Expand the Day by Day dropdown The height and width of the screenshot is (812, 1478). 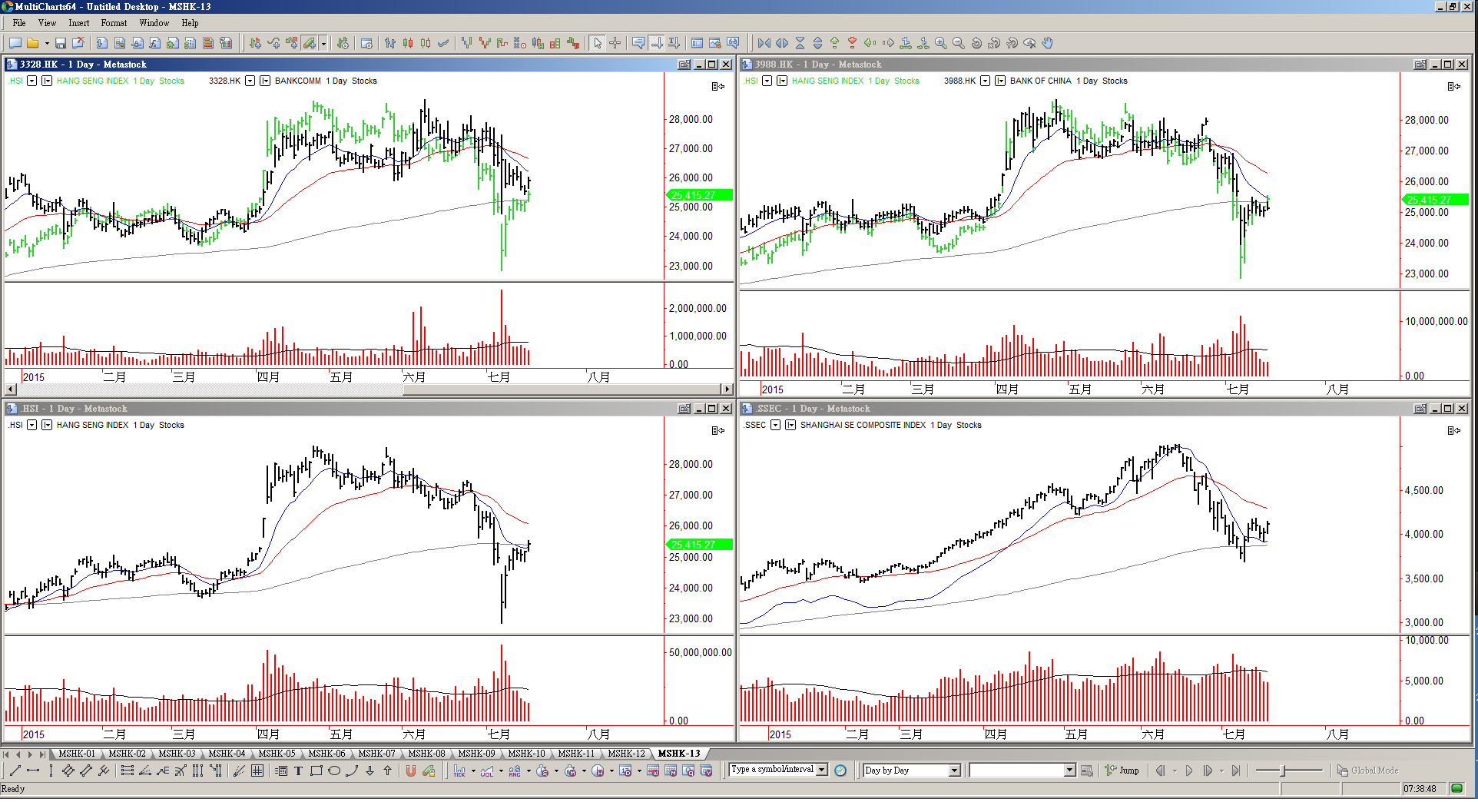(x=955, y=771)
